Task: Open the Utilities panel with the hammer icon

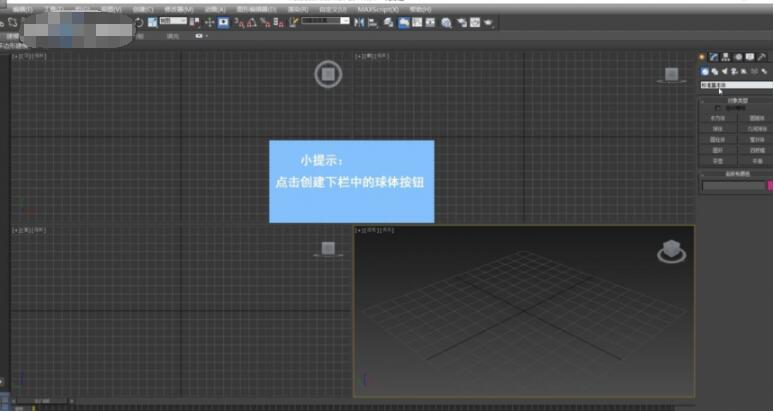Action: tap(762, 57)
